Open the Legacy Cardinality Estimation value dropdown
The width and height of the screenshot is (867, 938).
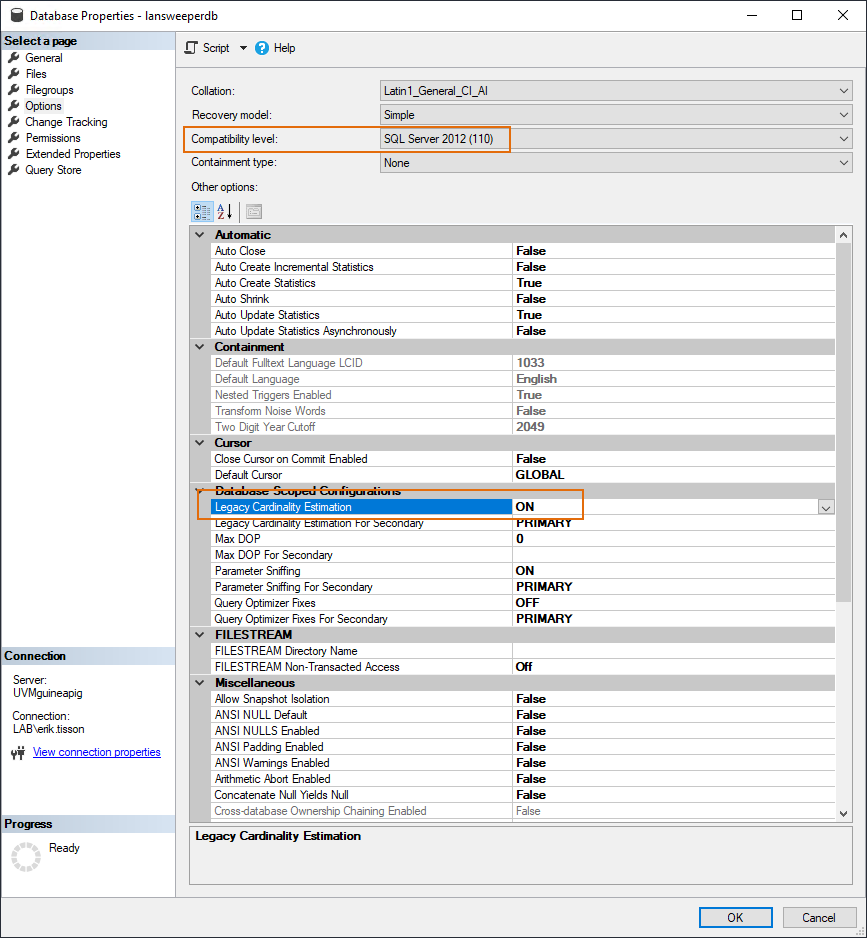pyautogui.click(x=825, y=508)
